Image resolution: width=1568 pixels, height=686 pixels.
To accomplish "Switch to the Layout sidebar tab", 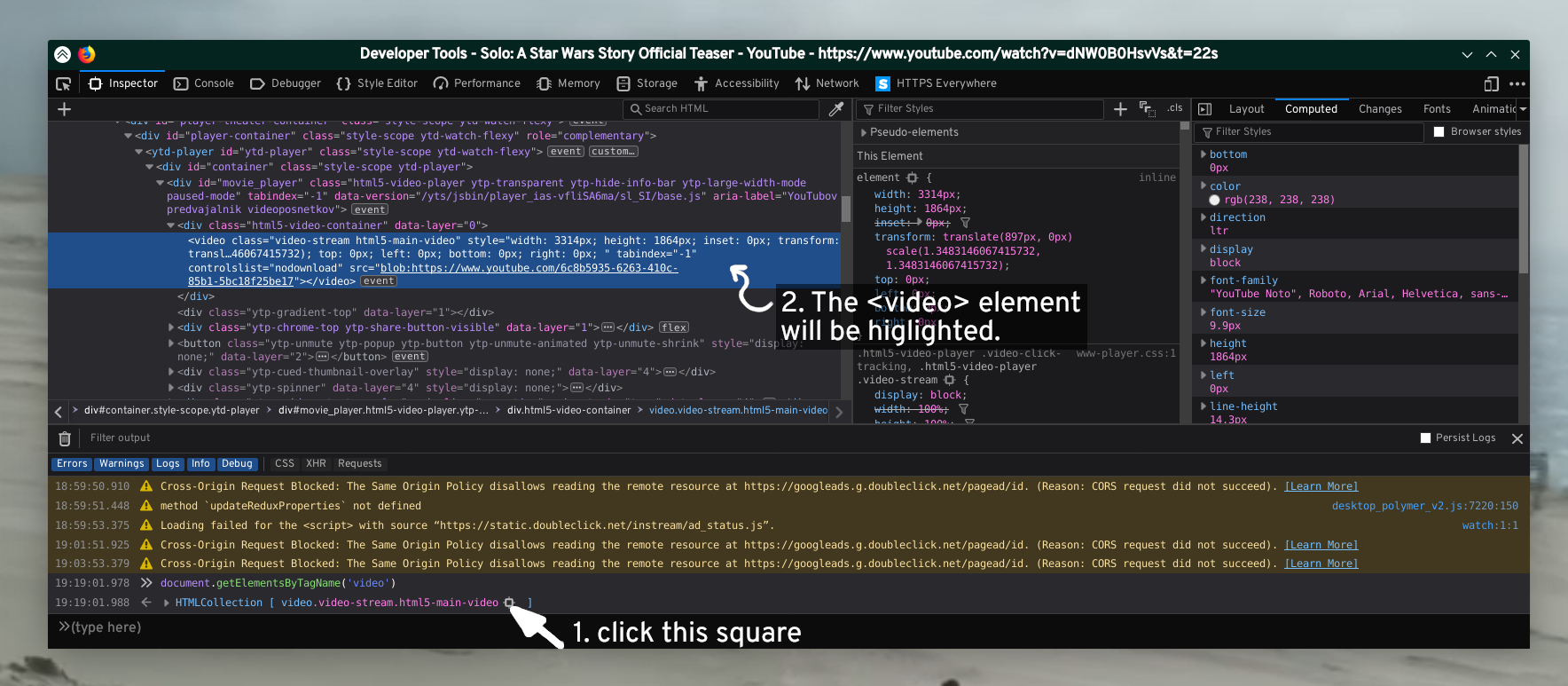I will point(1246,109).
